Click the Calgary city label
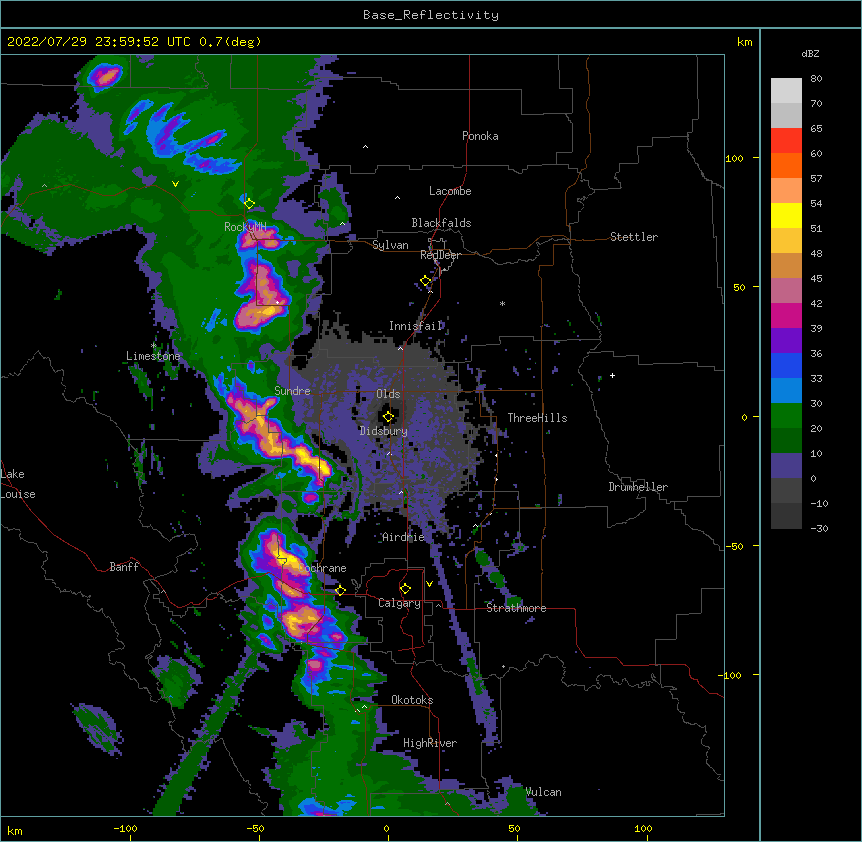The width and height of the screenshot is (862, 842). coord(399,603)
